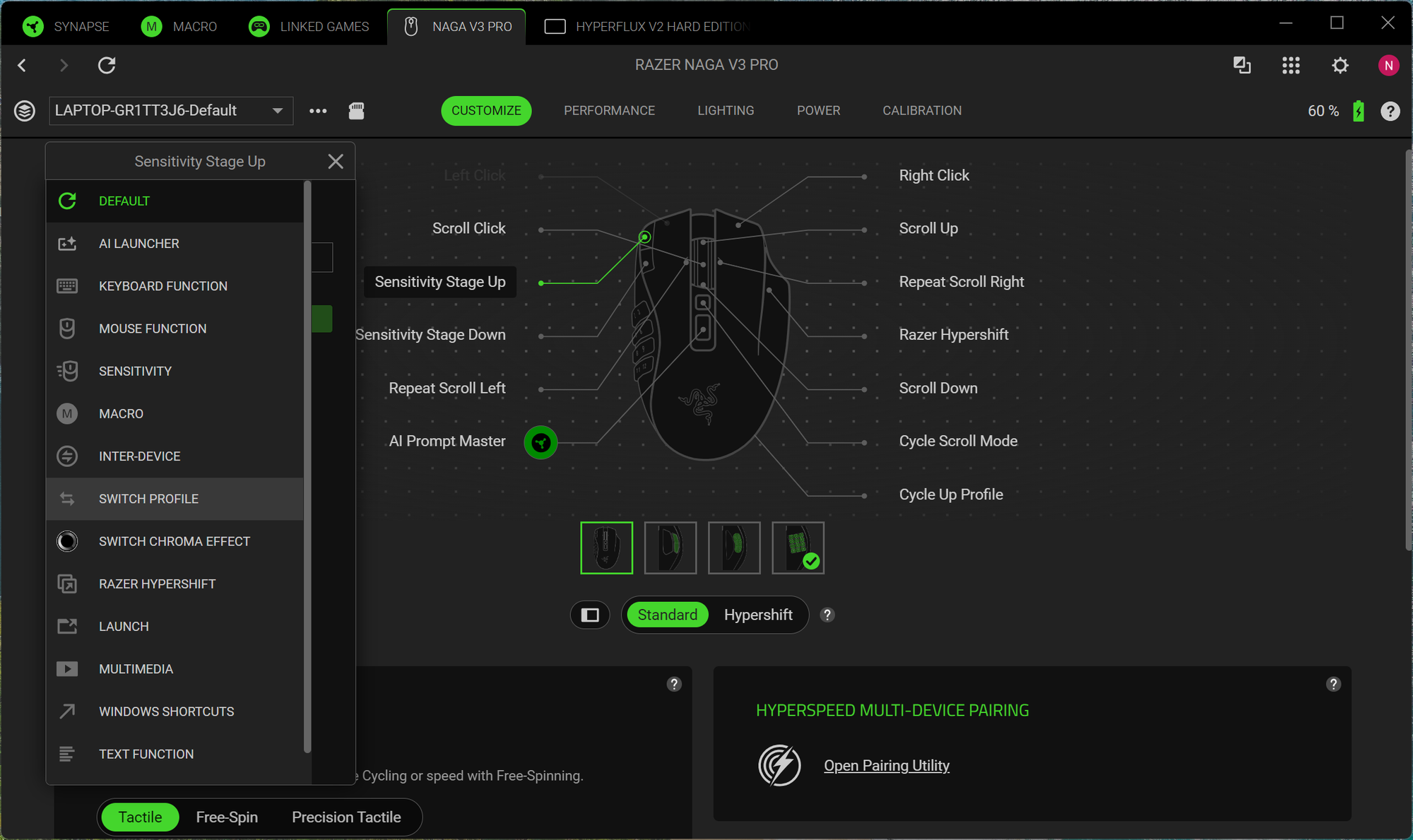Image resolution: width=1413 pixels, height=840 pixels.
Task: Choose Sensitivity assignment
Action: point(175,371)
